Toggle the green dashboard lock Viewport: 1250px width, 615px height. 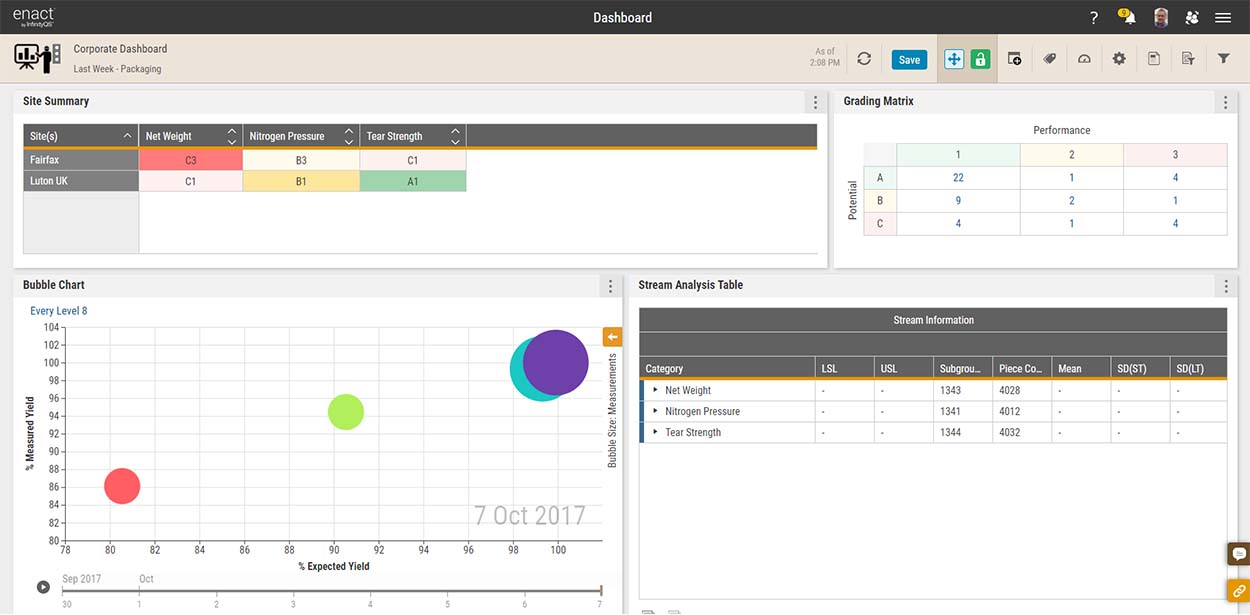tap(980, 59)
